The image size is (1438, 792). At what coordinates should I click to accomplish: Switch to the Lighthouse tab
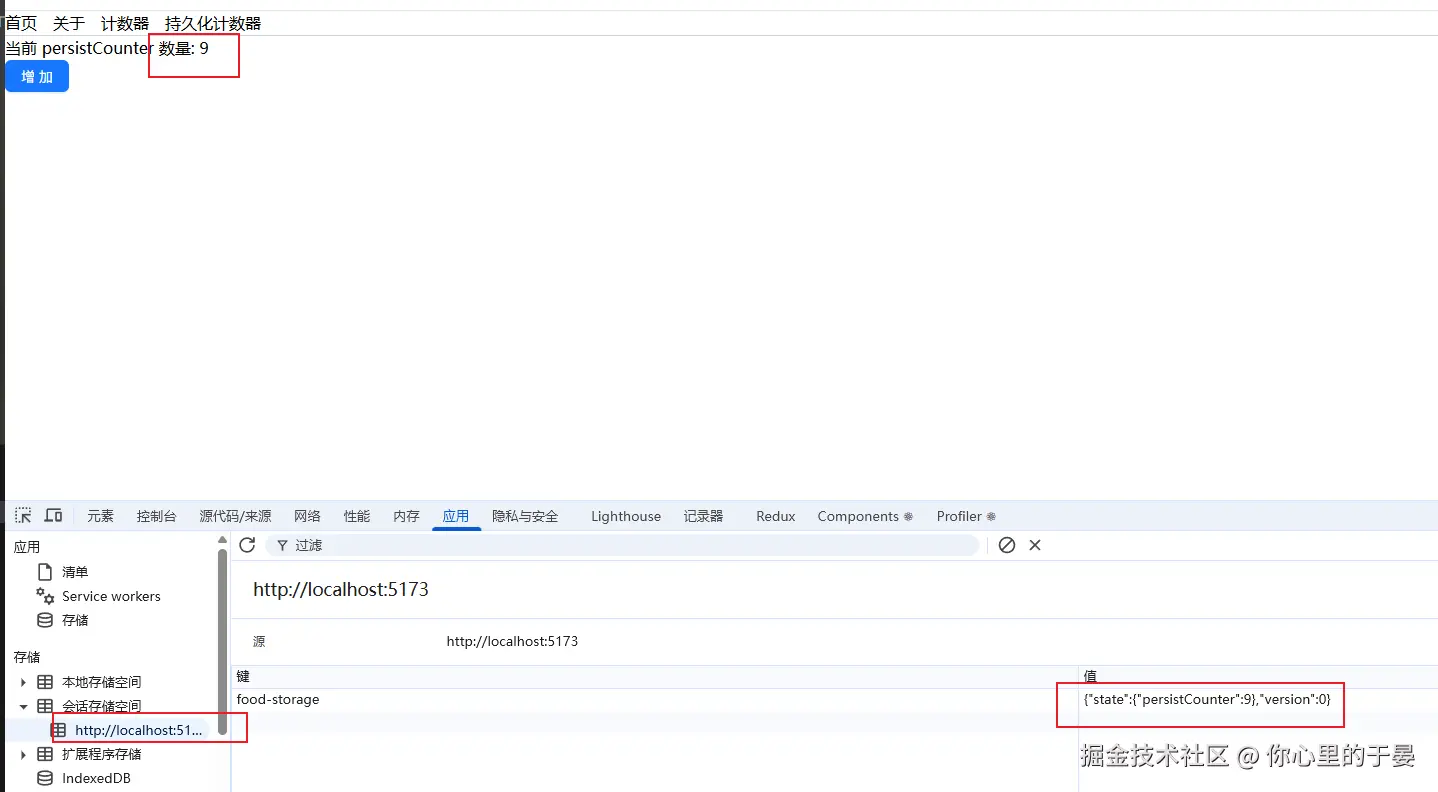click(626, 516)
